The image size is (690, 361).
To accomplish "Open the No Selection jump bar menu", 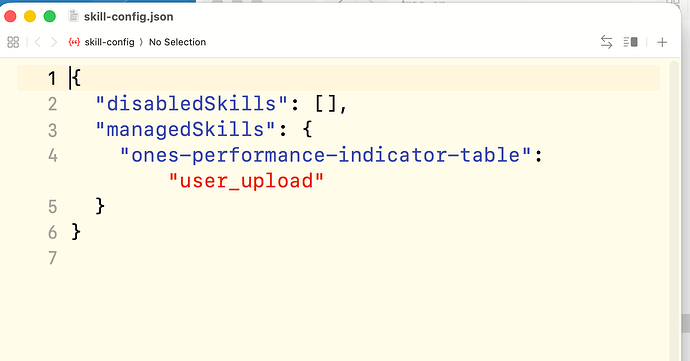I will coord(177,42).
